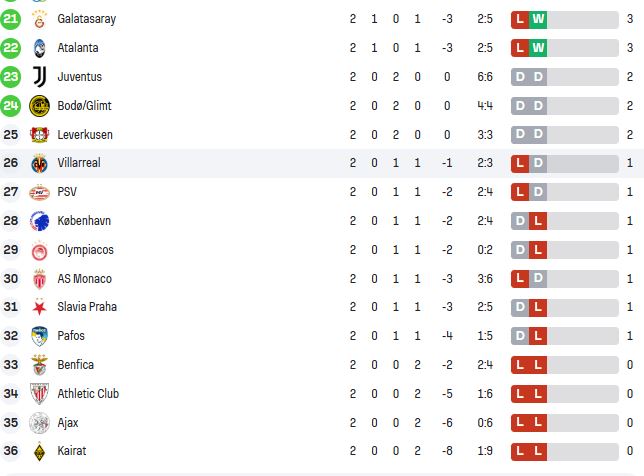Click the green position 24 badge
The width and height of the screenshot is (644, 476).
(x=12, y=106)
